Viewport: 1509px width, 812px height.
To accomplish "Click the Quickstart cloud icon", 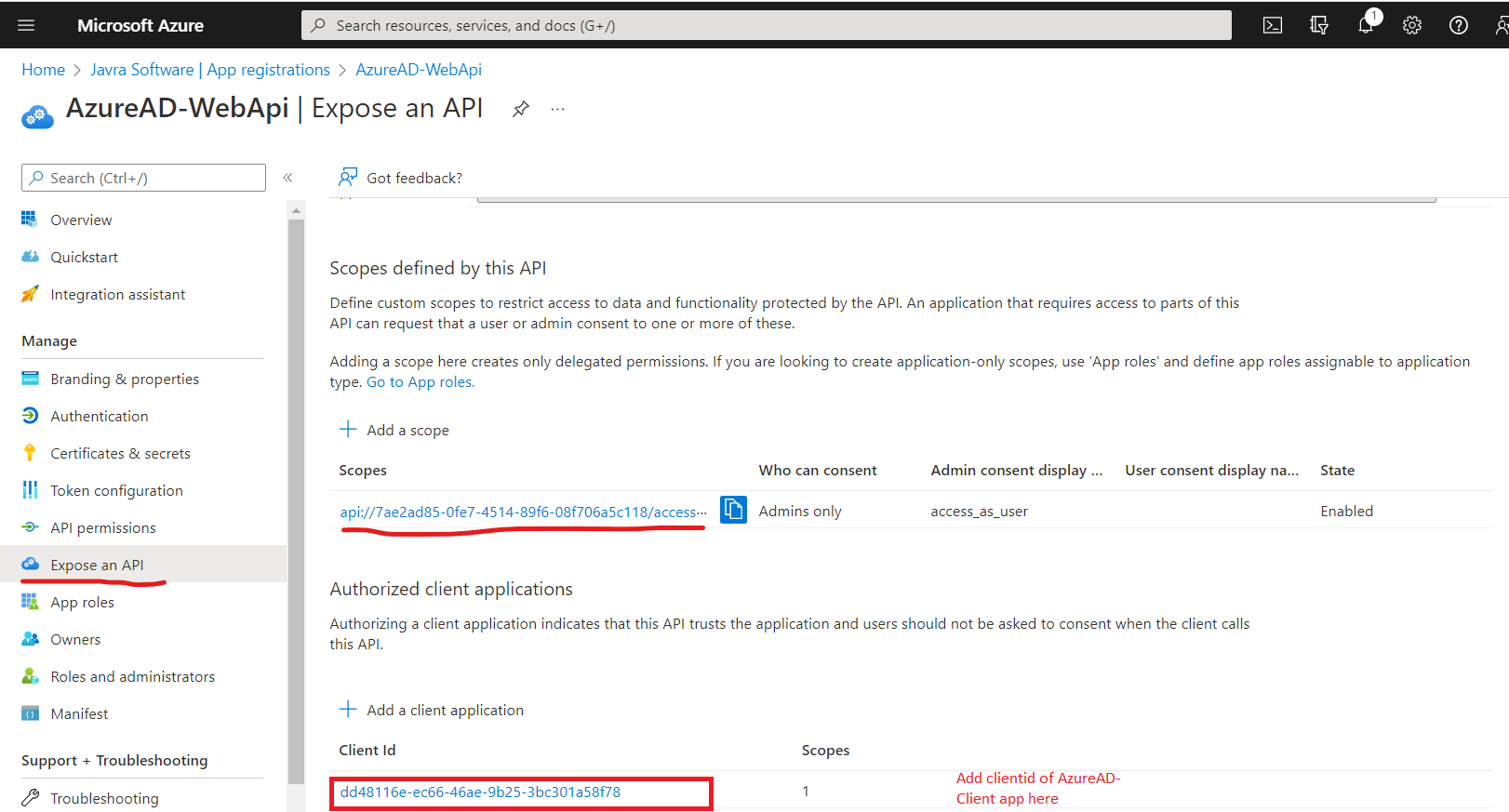I will (x=30, y=257).
